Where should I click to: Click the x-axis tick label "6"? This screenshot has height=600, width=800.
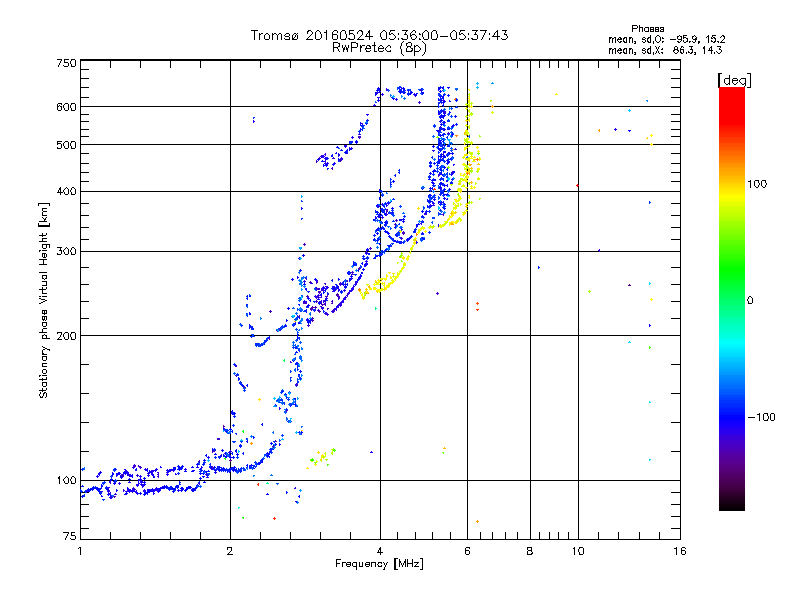click(467, 551)
